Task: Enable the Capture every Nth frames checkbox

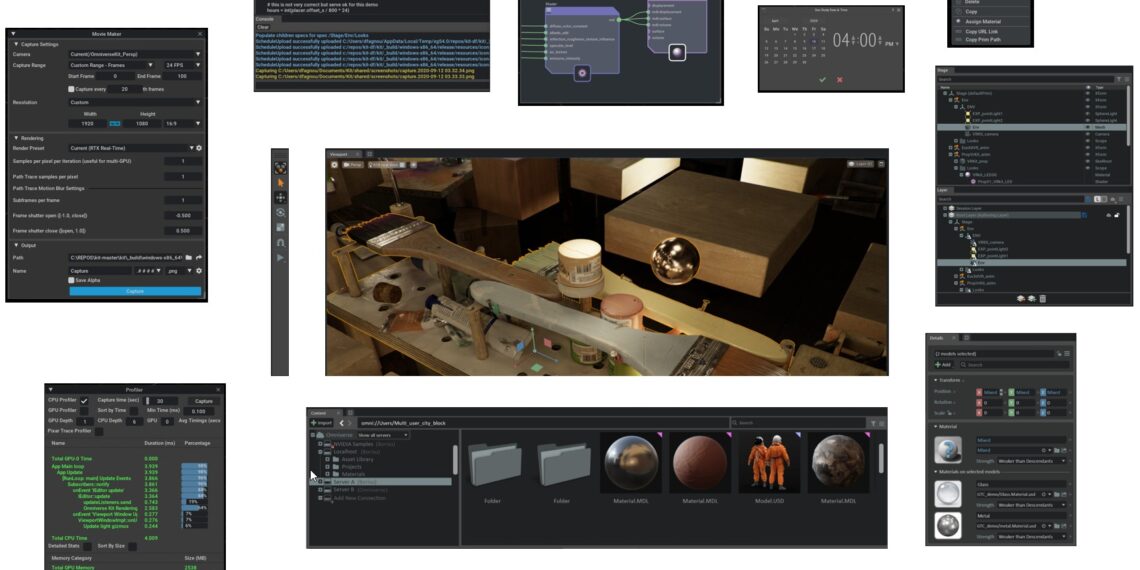Action: coord(72,89)
